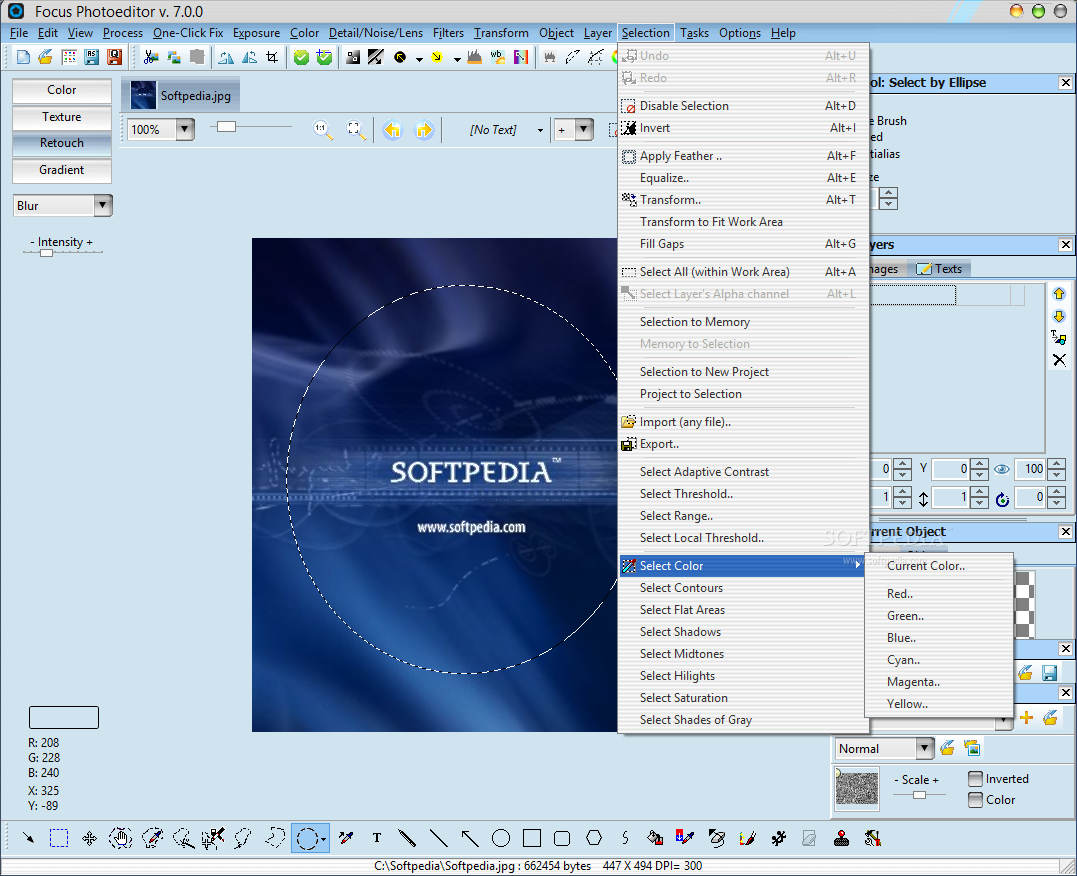Image resolution: width=1077 pixels, height=876 pixels.
Task: Select the rounded rectangle shape tool
Action: click(x=562, y=838)
